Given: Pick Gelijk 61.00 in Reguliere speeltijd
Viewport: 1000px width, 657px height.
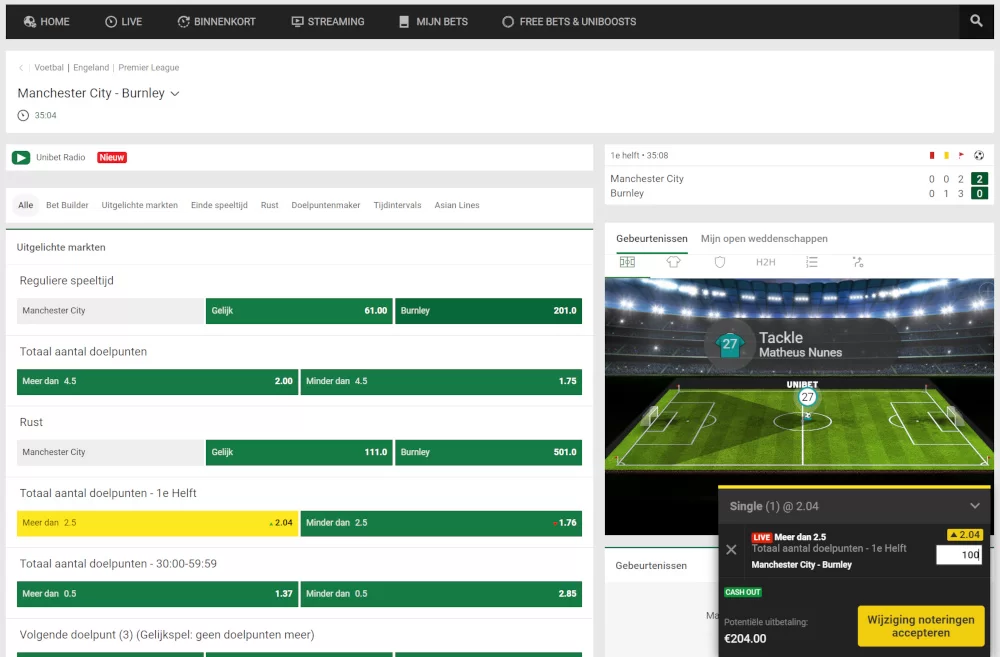Looking at the screenshot, I should [x=299, y=311].
